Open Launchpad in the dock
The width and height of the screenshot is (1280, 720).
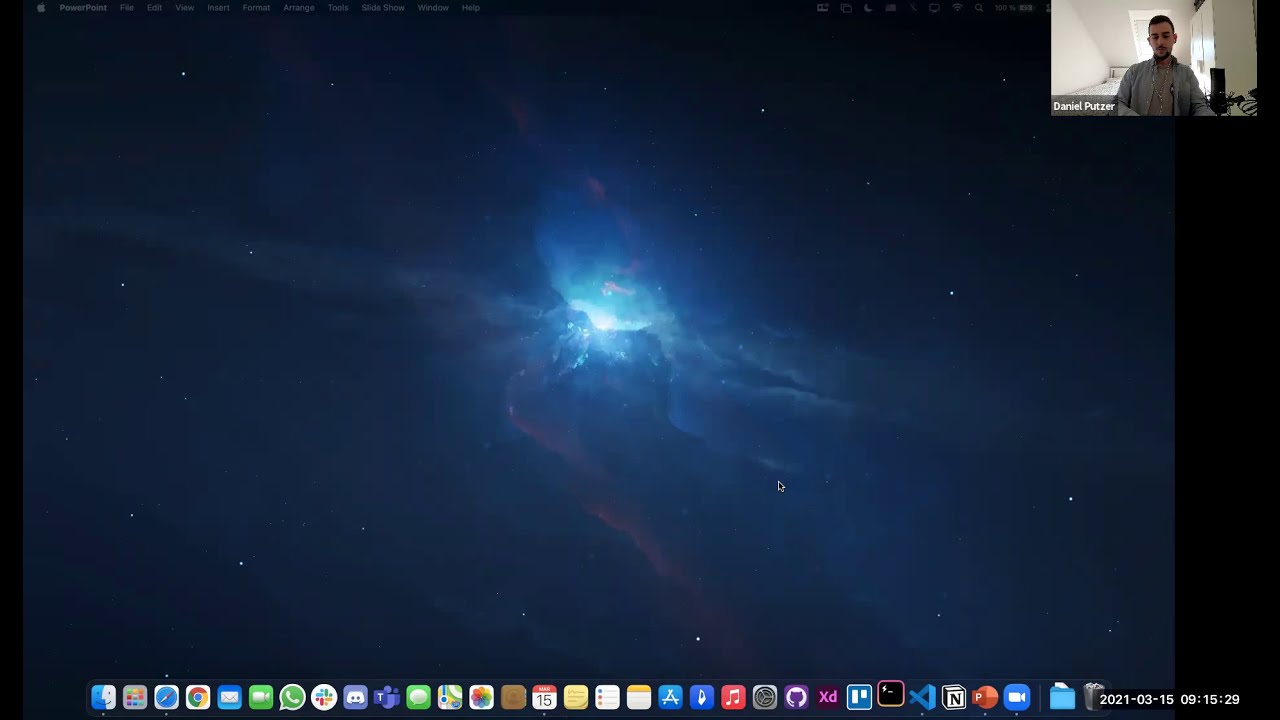tap(135, 697)
